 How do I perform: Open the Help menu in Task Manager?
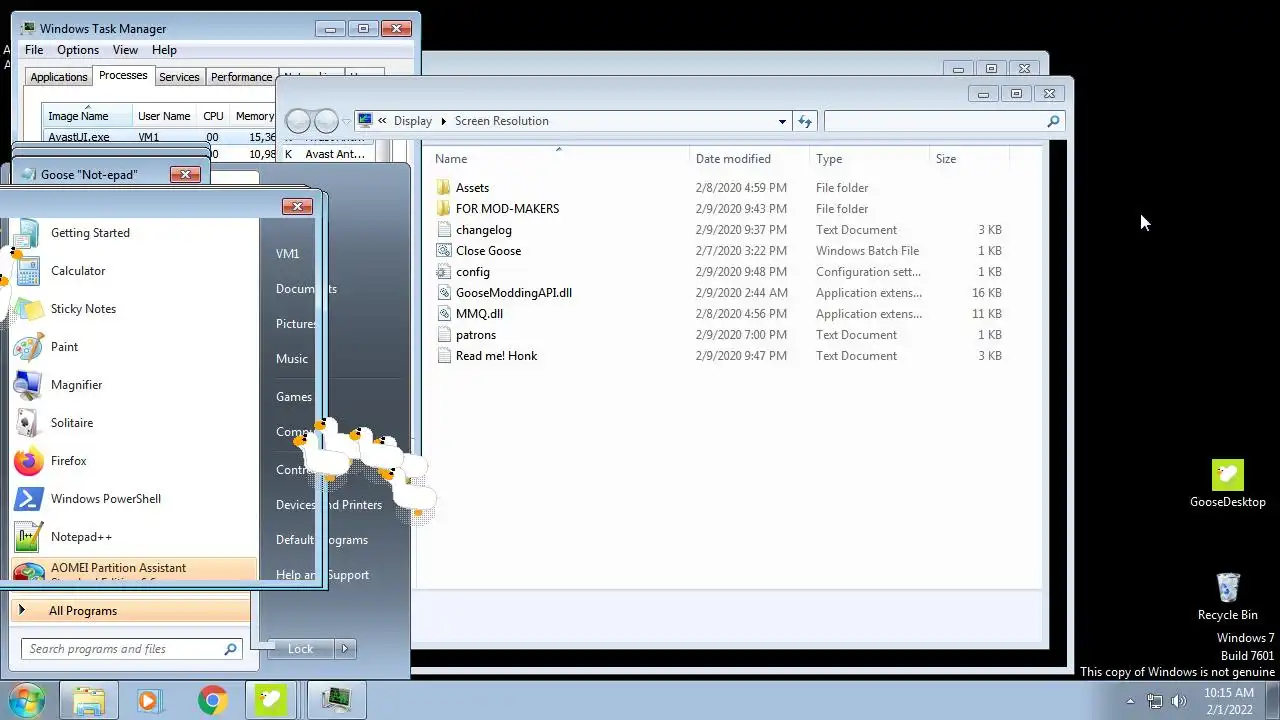[164, 50]
